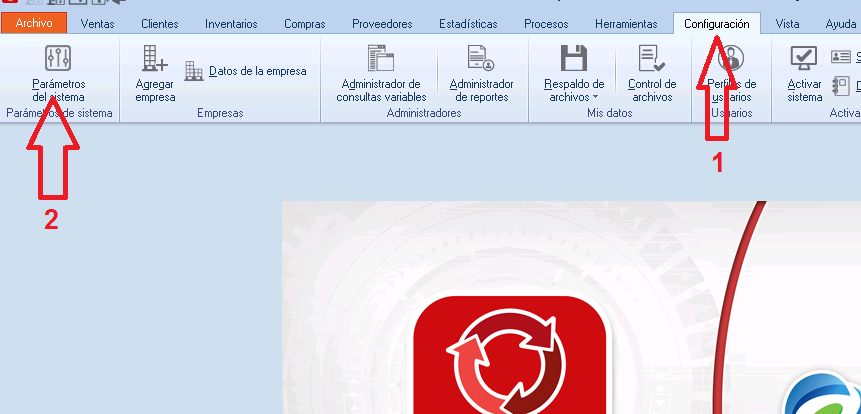Viewport: 861px width, 414px height.
Task: Expand the Respaldo de archivos dropdown arrow
Action: (595, 98)
